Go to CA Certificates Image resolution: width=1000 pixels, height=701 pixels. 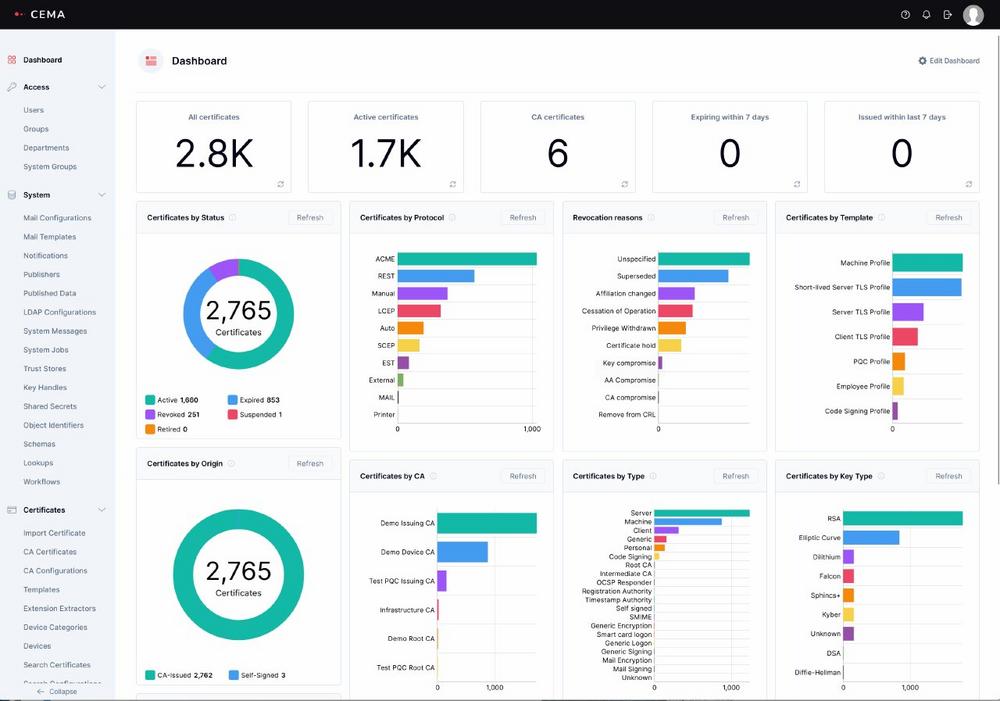point(50,552)
